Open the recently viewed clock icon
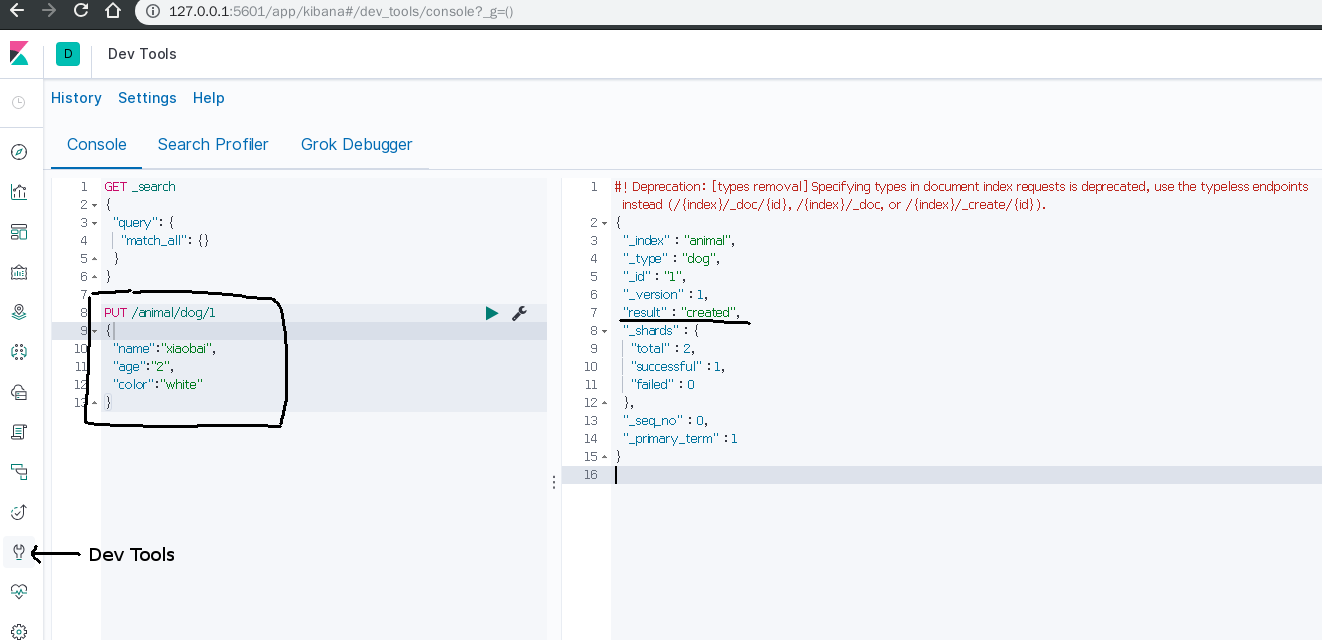1322x640 pixels. coord(18,102)
